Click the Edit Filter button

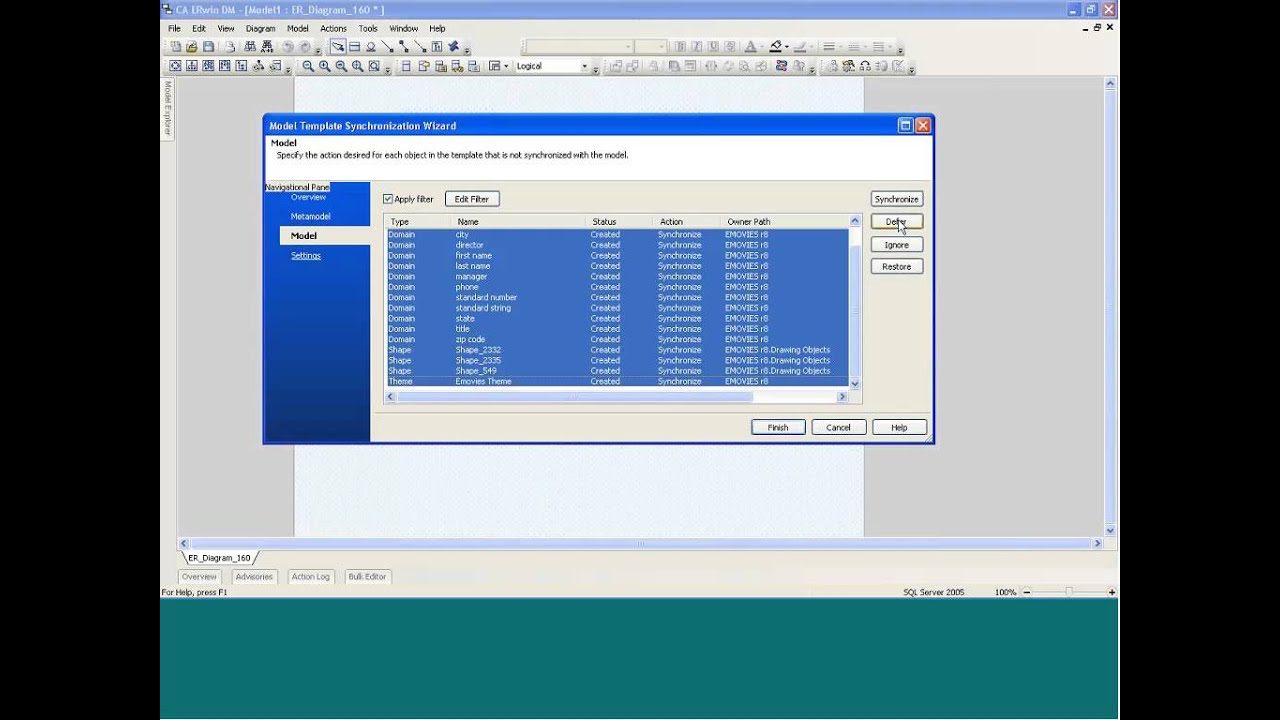pos(472,199)
